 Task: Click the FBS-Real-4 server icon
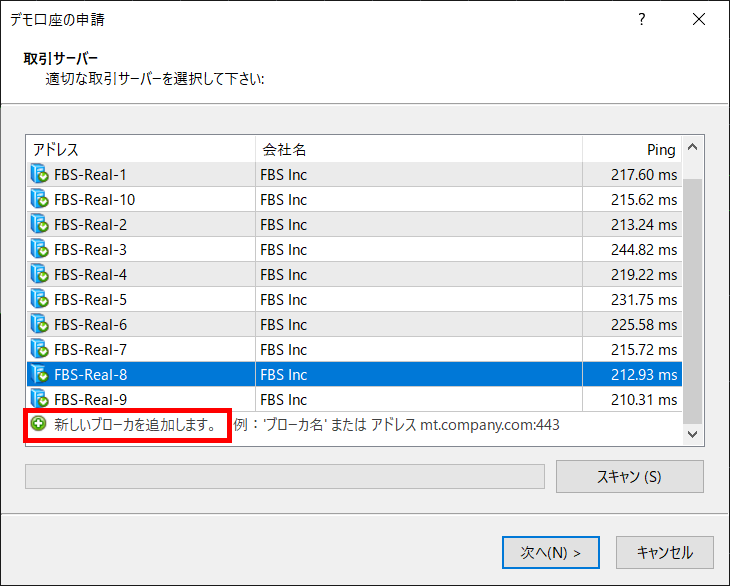point(40,274)
